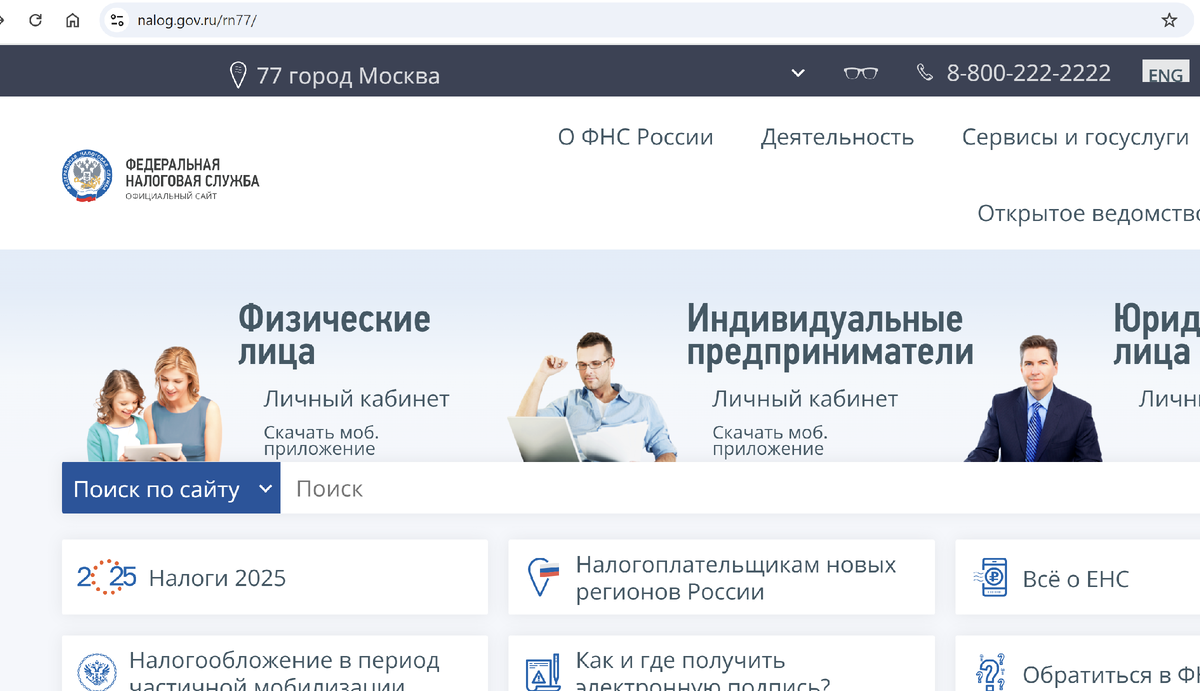Click the phone handset icon

pyautogui.click(x=925, y=73)
